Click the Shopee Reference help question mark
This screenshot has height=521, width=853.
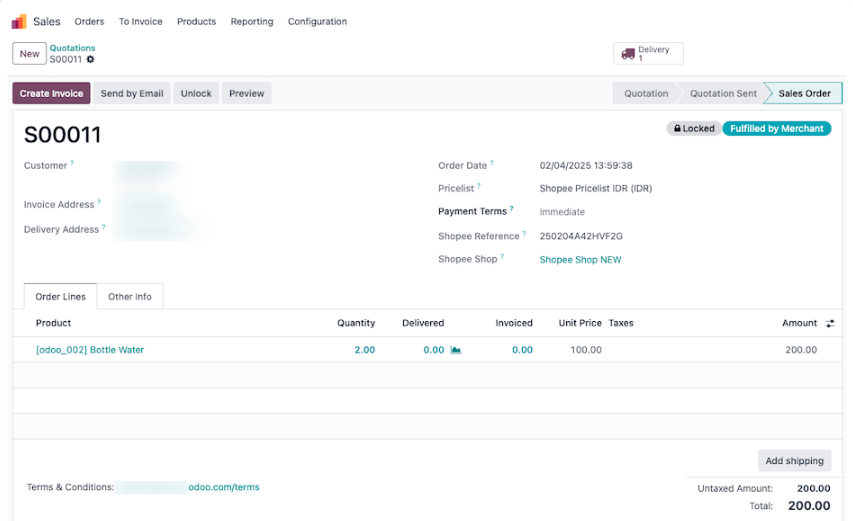tap(524, 233)
